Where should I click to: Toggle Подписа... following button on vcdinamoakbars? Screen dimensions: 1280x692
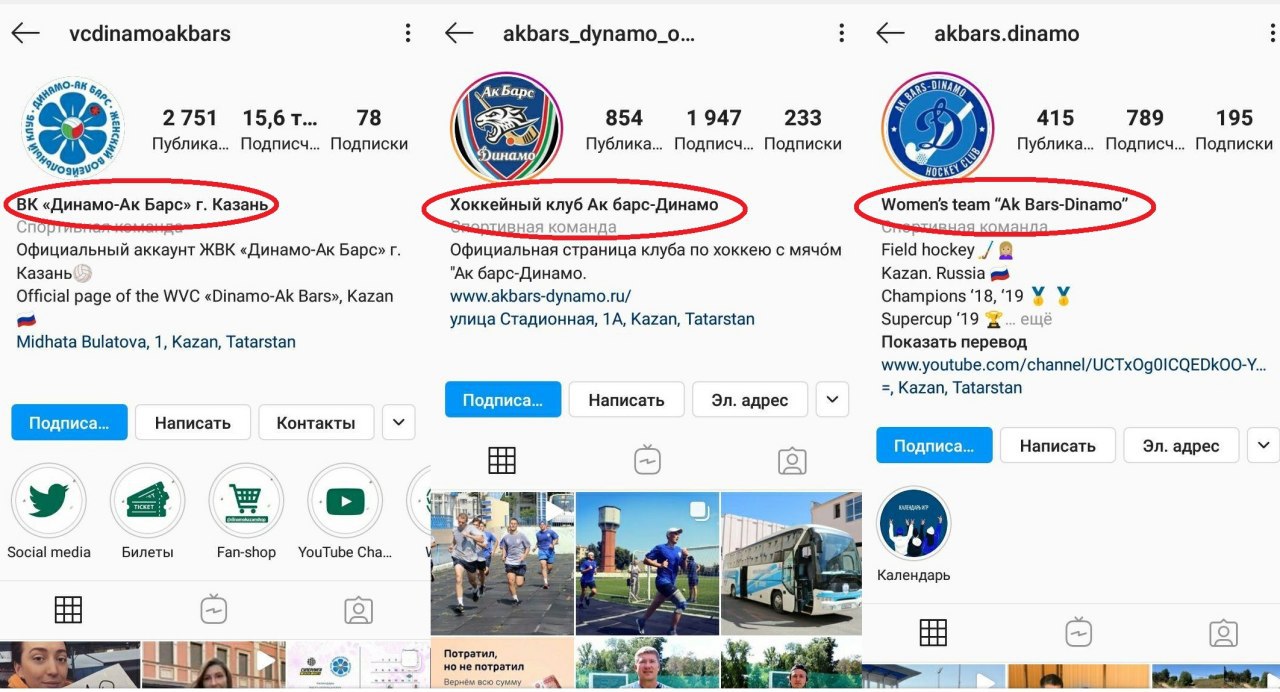pyautogui.click(x=69, y=423)
